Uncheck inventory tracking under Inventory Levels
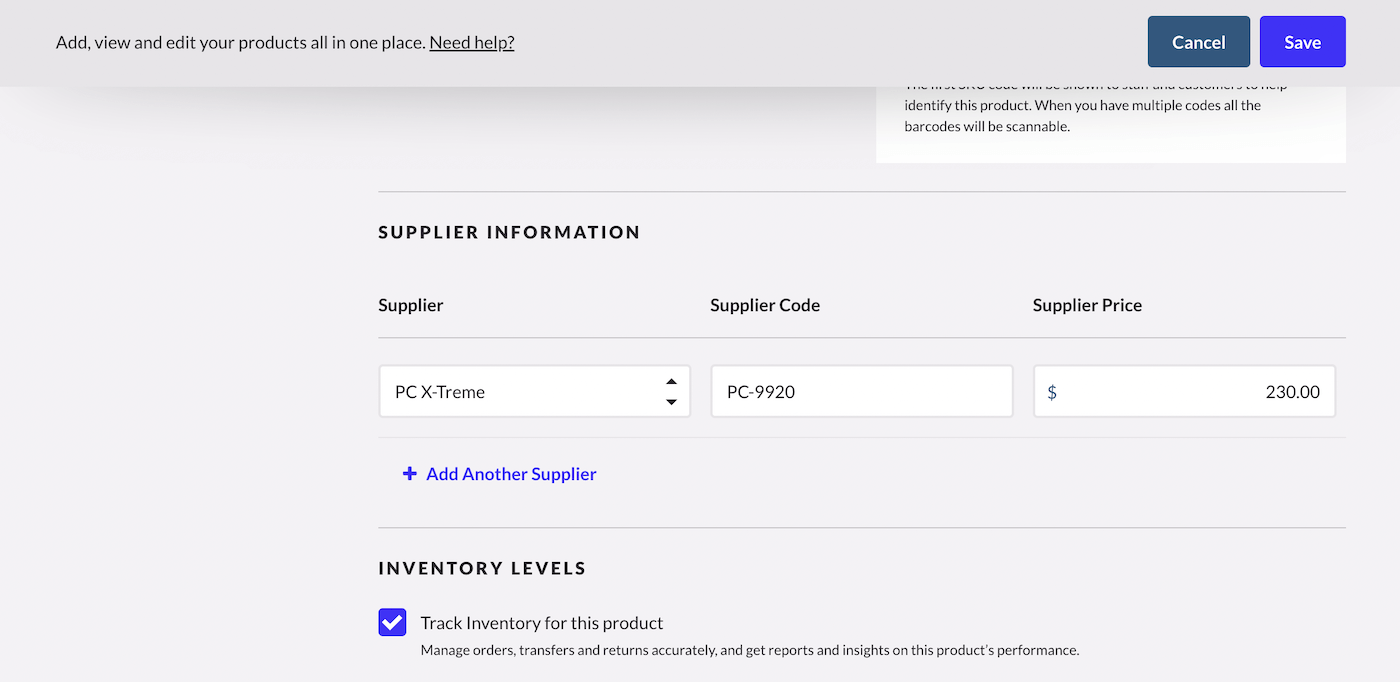1400x682 pixels. (392, 622)
